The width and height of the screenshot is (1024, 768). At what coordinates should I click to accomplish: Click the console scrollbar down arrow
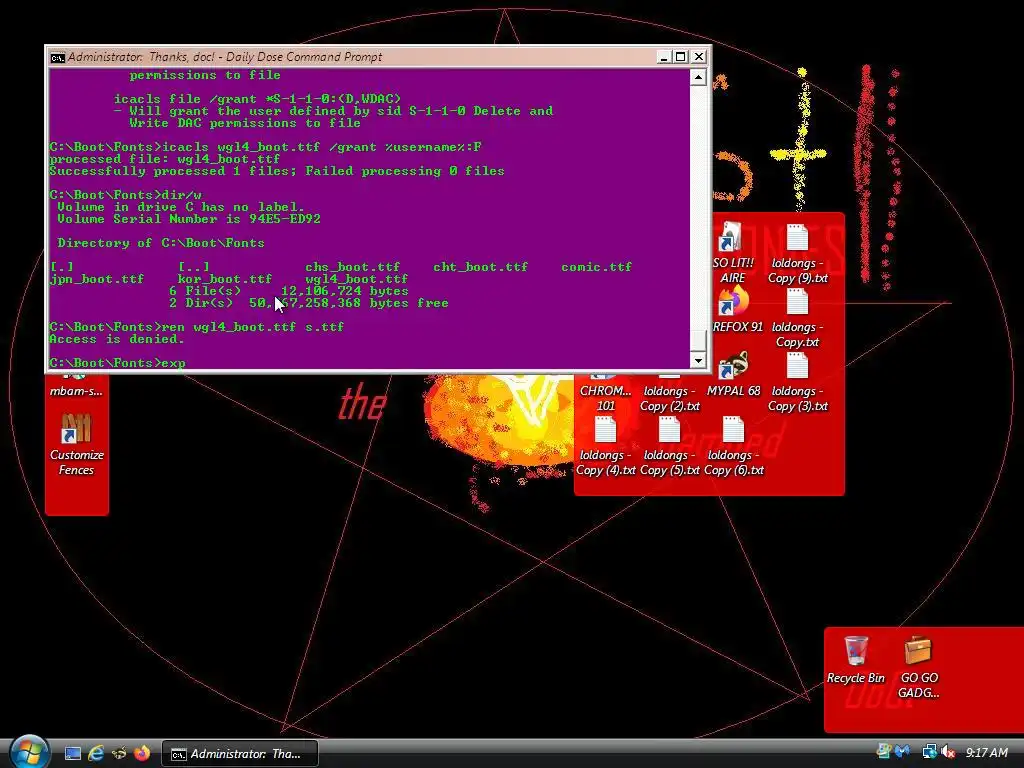[698, 360]
